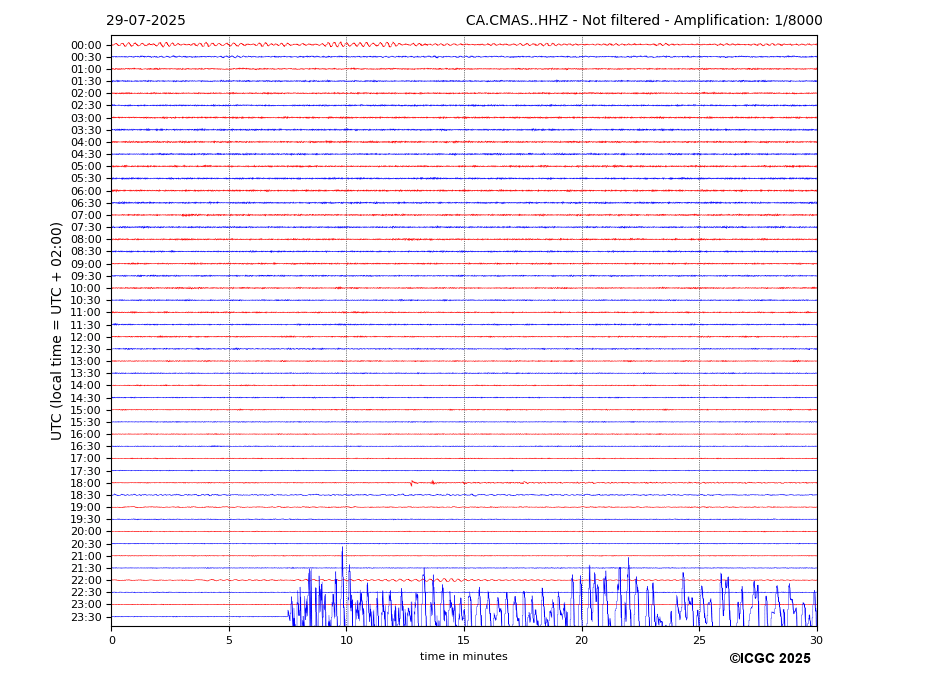Click the 17:30 time row label
This screenshot has height=696, width=927.
click(x=86, y=471)
